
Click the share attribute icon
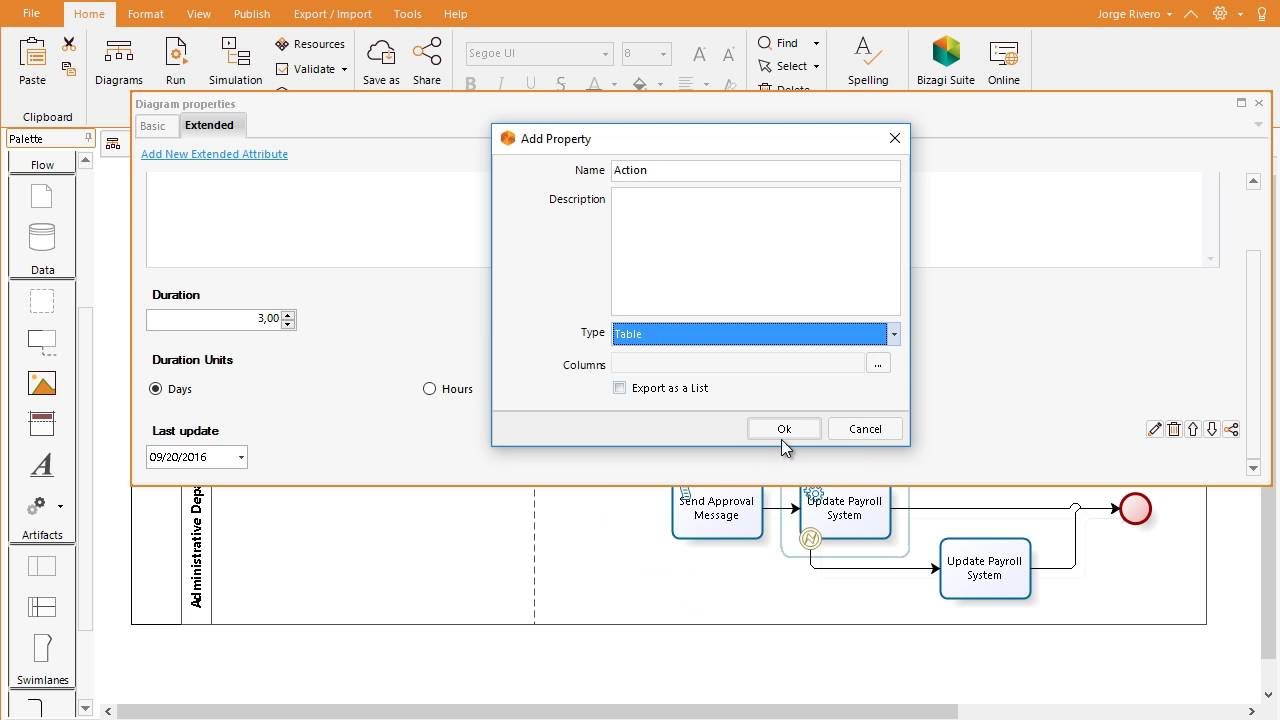tap(1231, 429)
